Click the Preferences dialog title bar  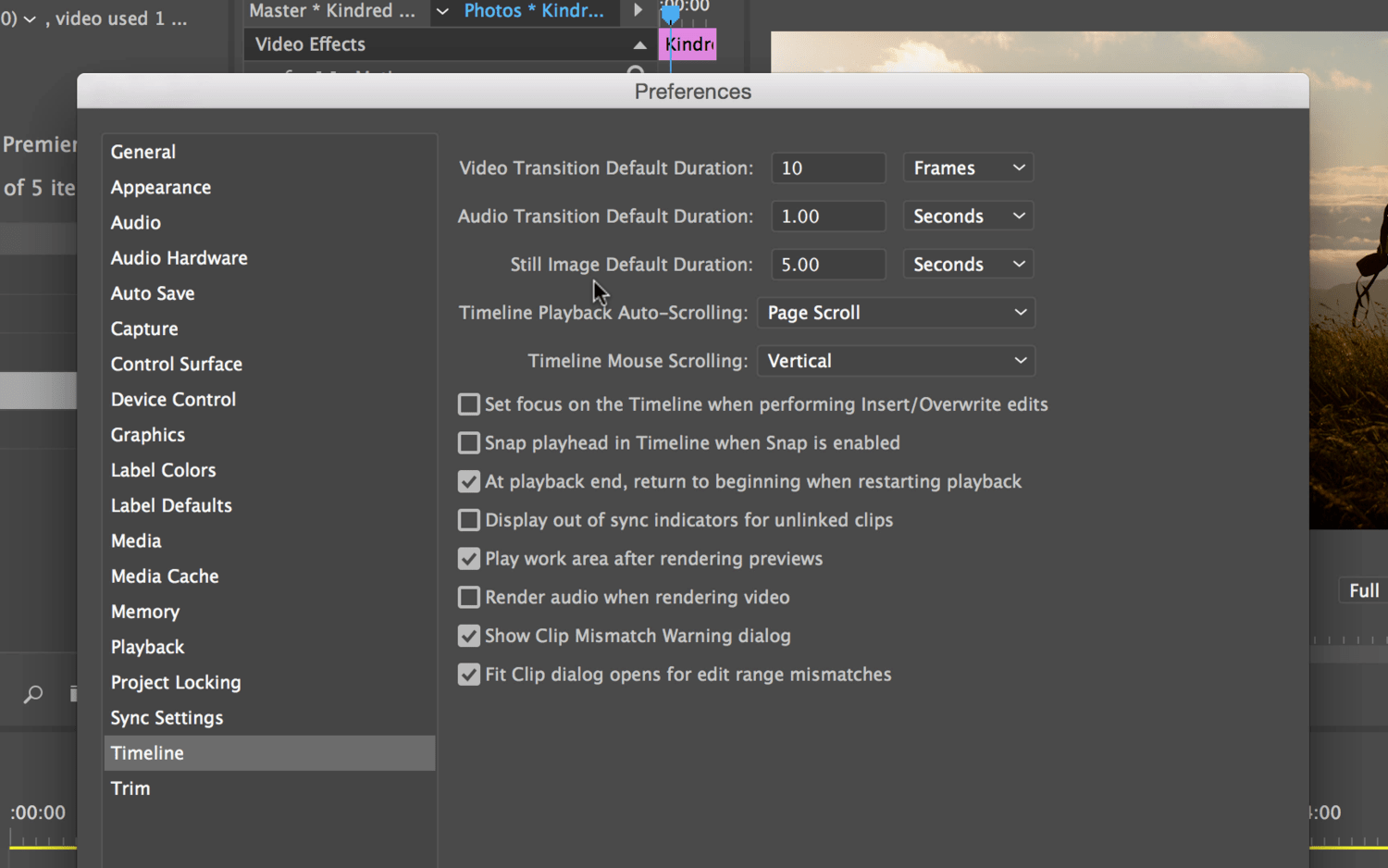point(693,92)
